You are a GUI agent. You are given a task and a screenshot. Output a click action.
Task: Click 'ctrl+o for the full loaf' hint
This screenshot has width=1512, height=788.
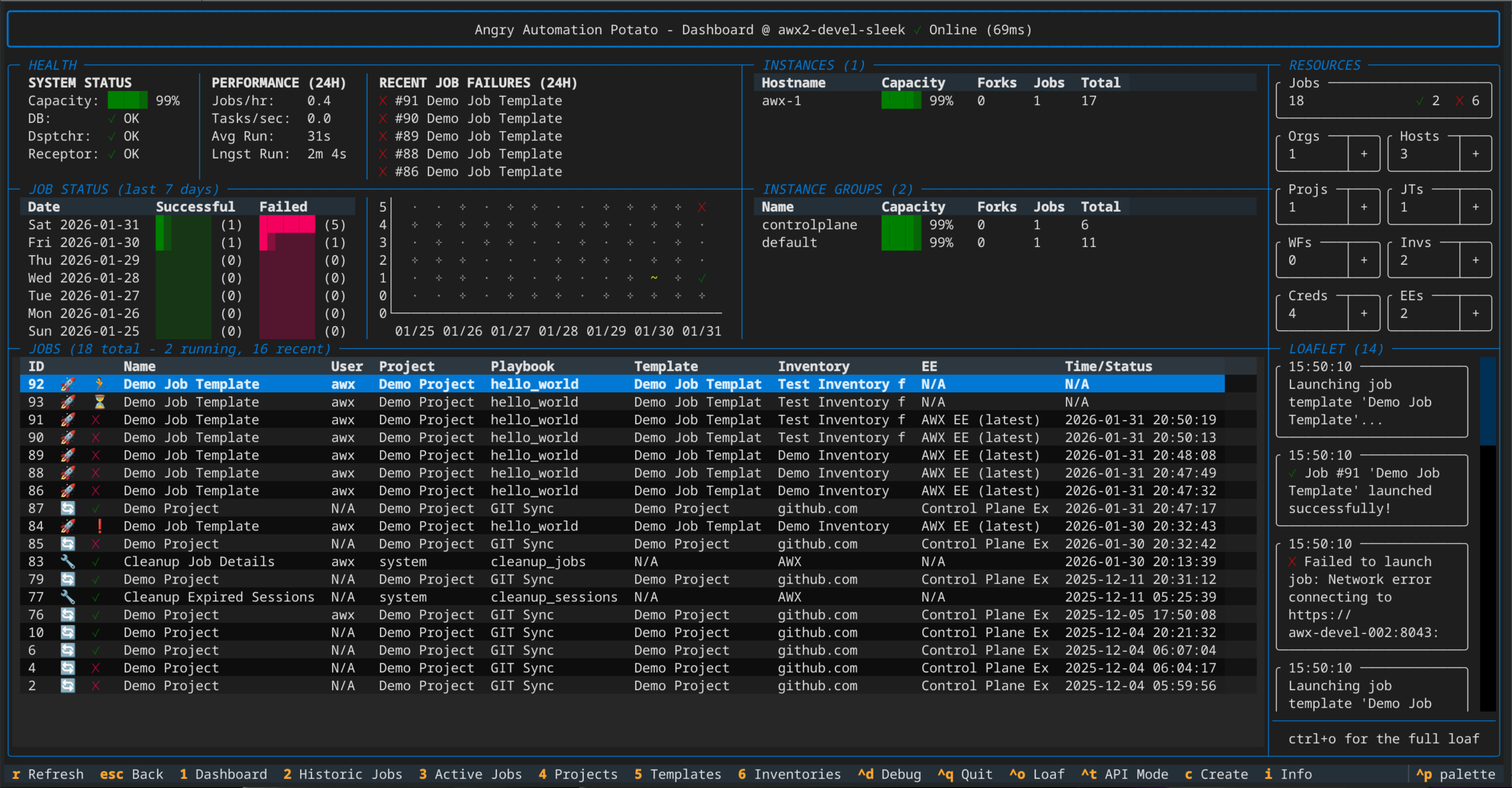(x=1383, y=739)
